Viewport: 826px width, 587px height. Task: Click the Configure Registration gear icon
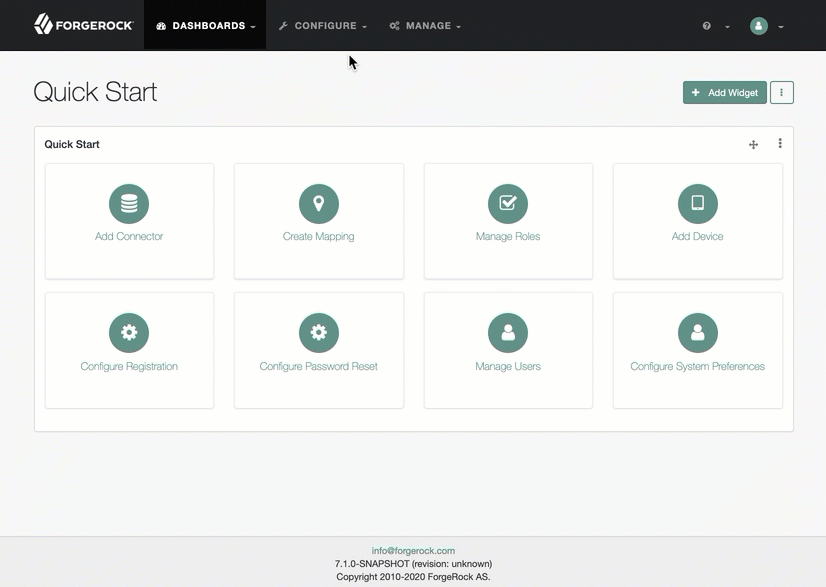pos(129,333)
